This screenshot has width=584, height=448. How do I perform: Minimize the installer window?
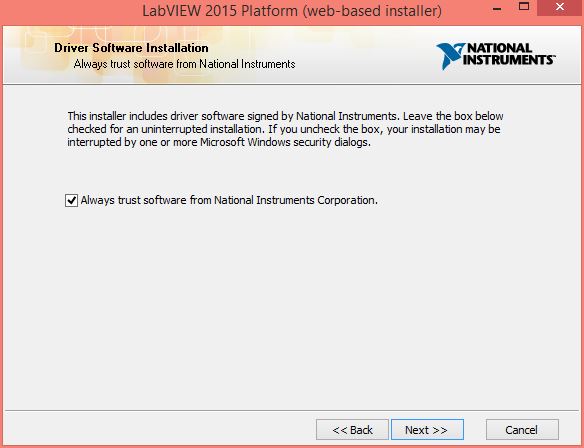[x=497, y=9]
